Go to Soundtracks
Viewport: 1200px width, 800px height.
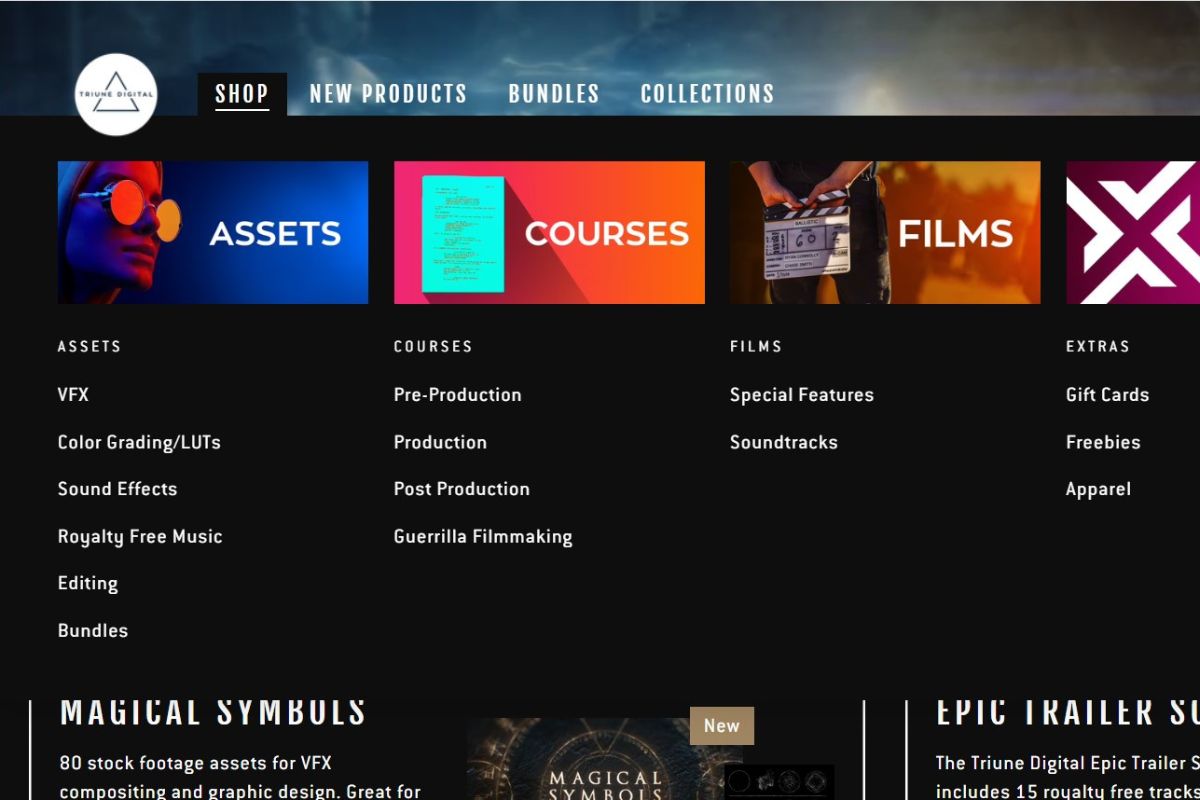click(x=784, y=442)
